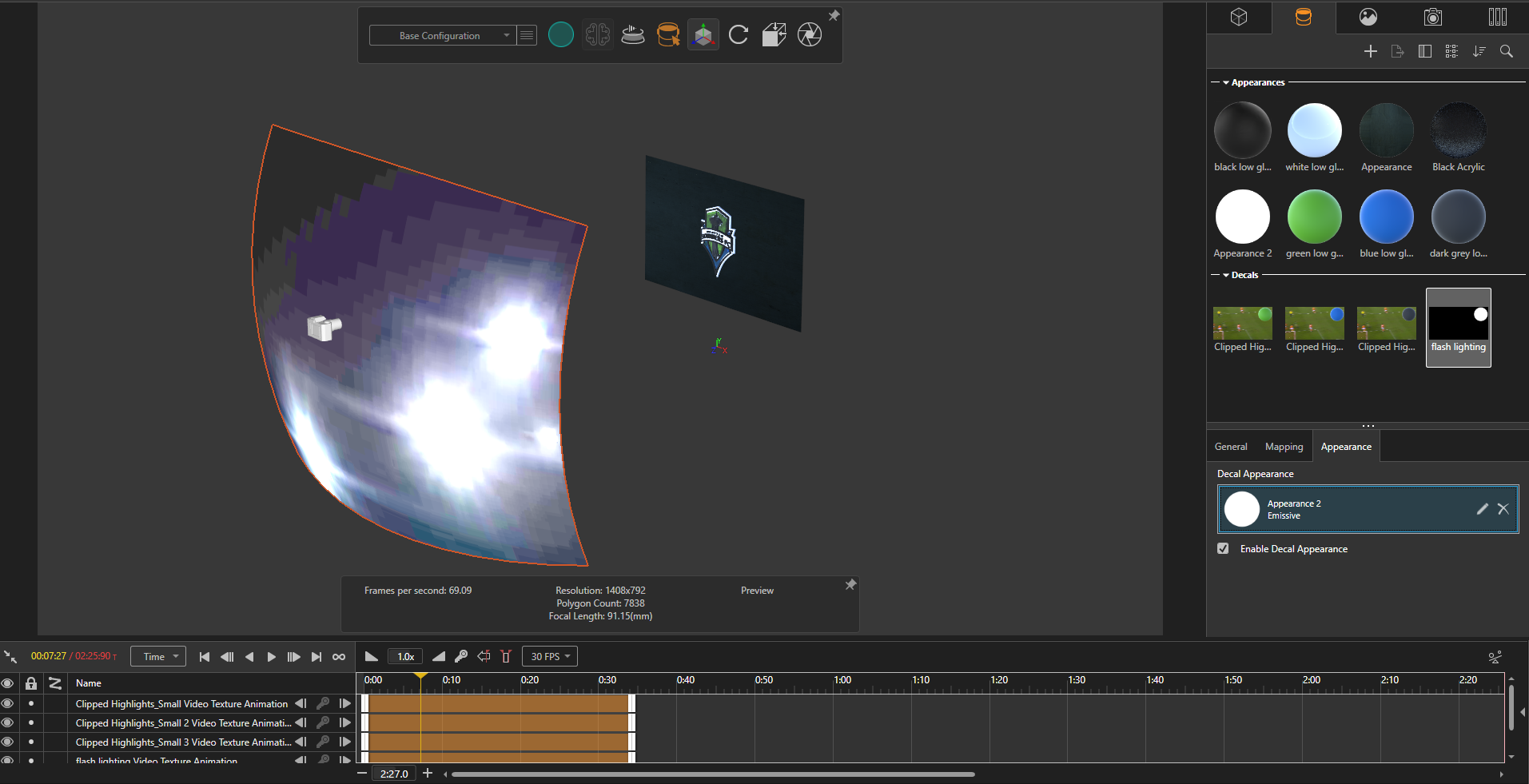Toggle visibility of Clipped Highlights_Small 2 track
This screenshot has height=784, width=1529.
click(x=7, y=722)
